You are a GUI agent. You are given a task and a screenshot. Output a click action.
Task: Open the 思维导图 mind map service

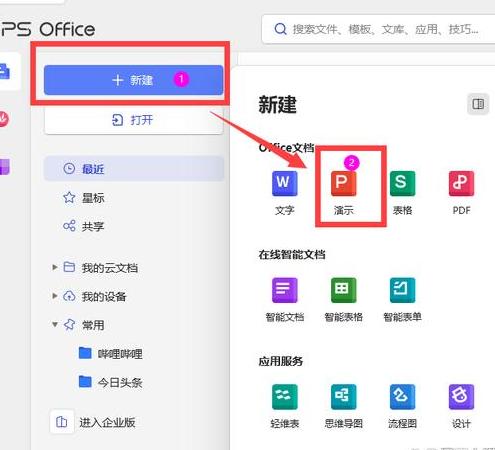point(343,406)
